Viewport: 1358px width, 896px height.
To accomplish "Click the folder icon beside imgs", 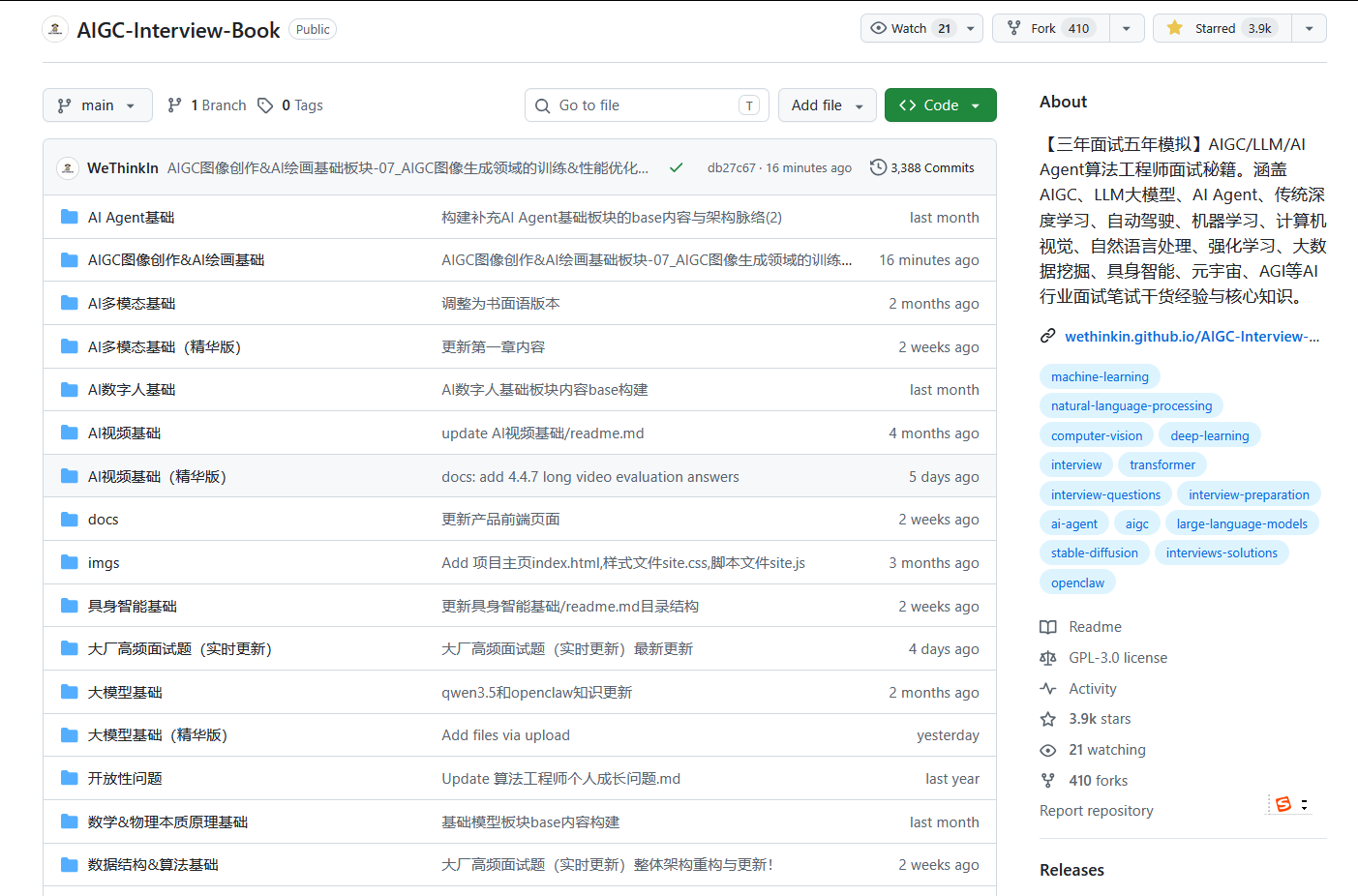I will coord(70,562).
